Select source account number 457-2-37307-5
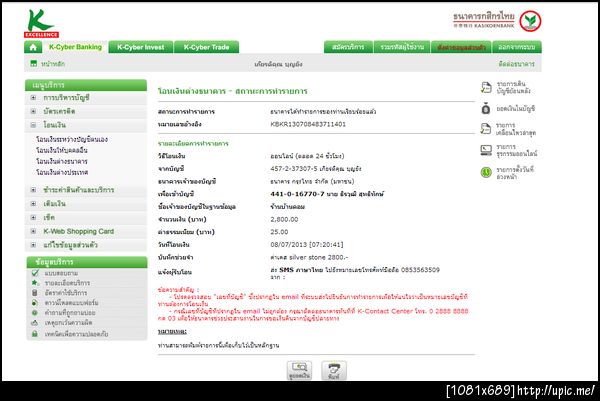 tap(294, 168)
